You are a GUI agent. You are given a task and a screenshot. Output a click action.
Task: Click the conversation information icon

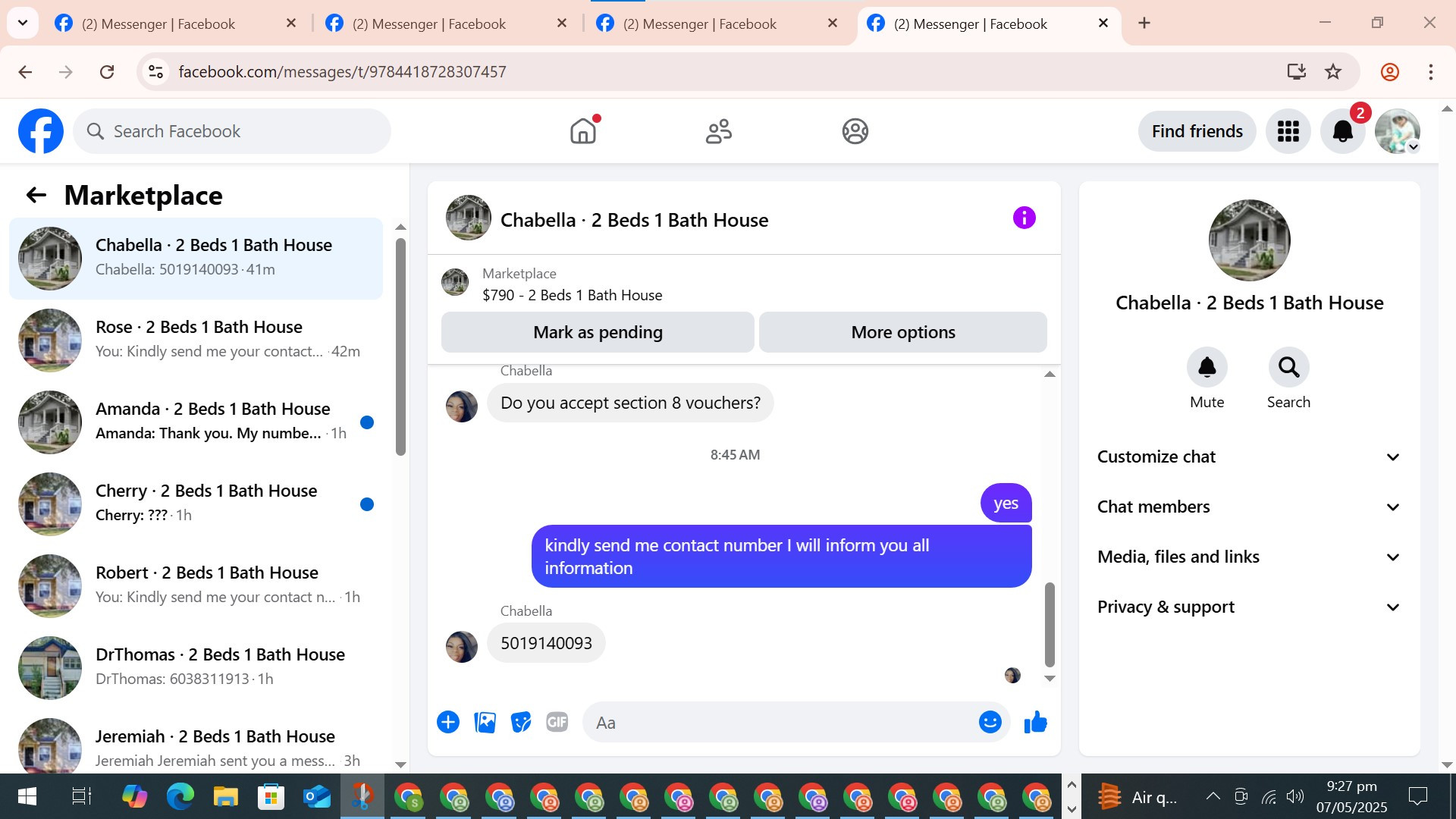1024,218
